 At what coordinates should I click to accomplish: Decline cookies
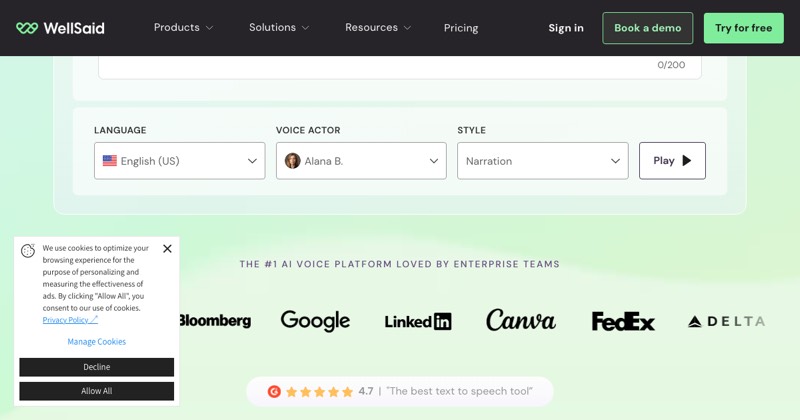tap(96, 367)
